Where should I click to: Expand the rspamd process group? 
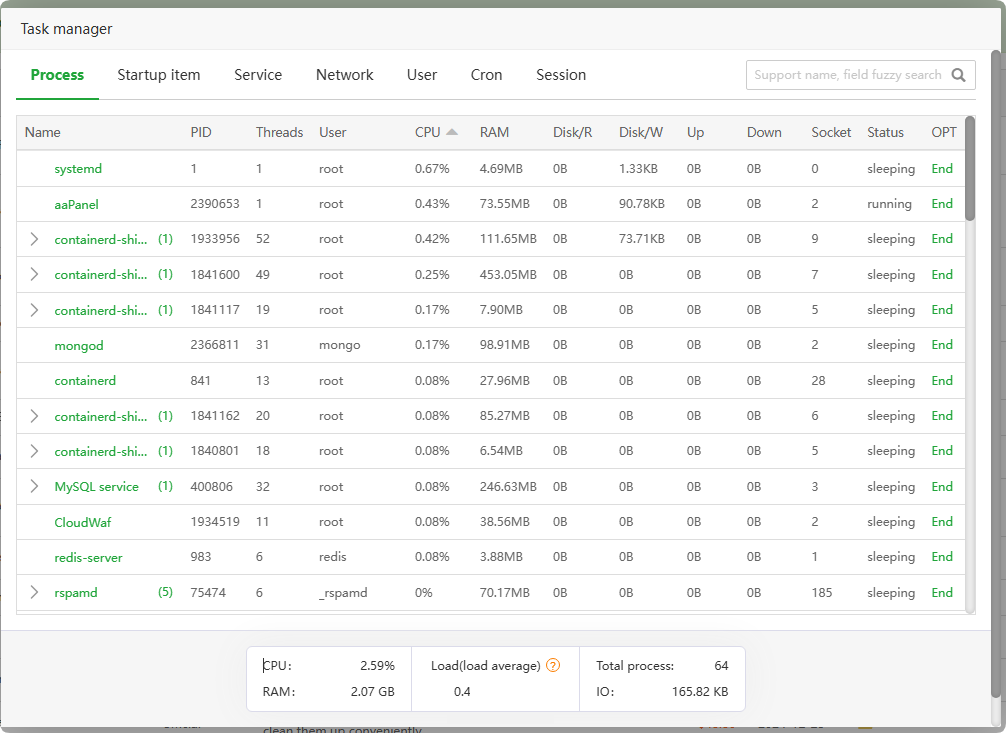[34, 593]
